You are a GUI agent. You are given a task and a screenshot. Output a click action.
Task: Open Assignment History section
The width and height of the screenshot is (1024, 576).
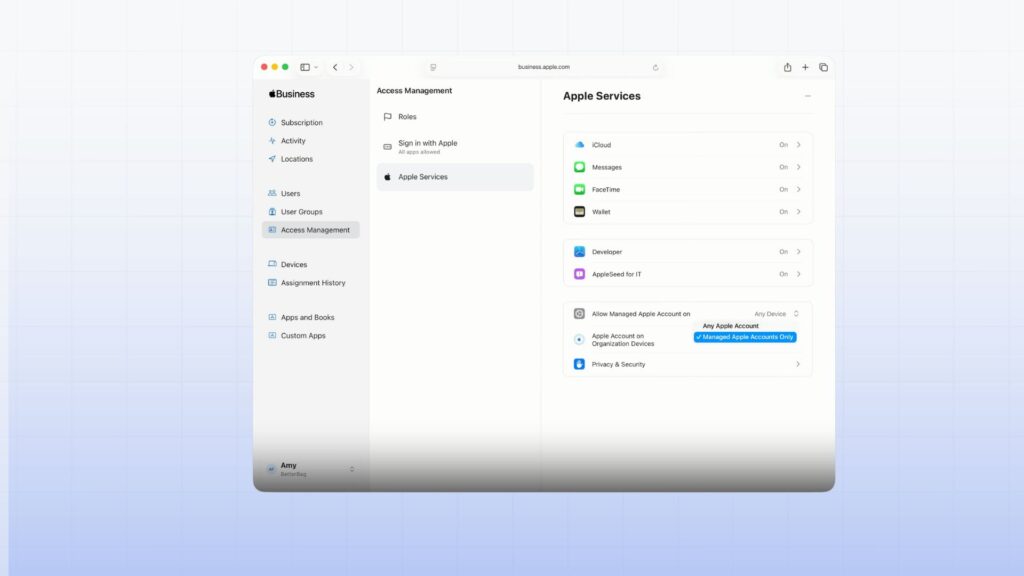[x=311, y=283]
